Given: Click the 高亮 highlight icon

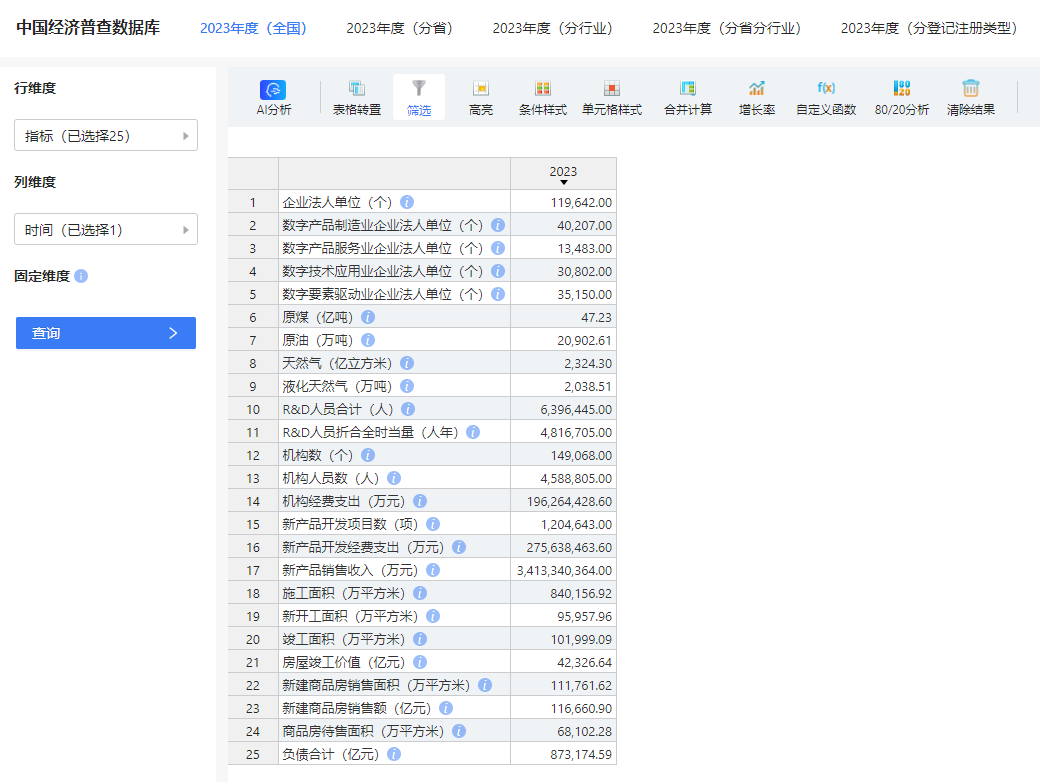Looking at the screenshot, I should [x=481, y=98].
